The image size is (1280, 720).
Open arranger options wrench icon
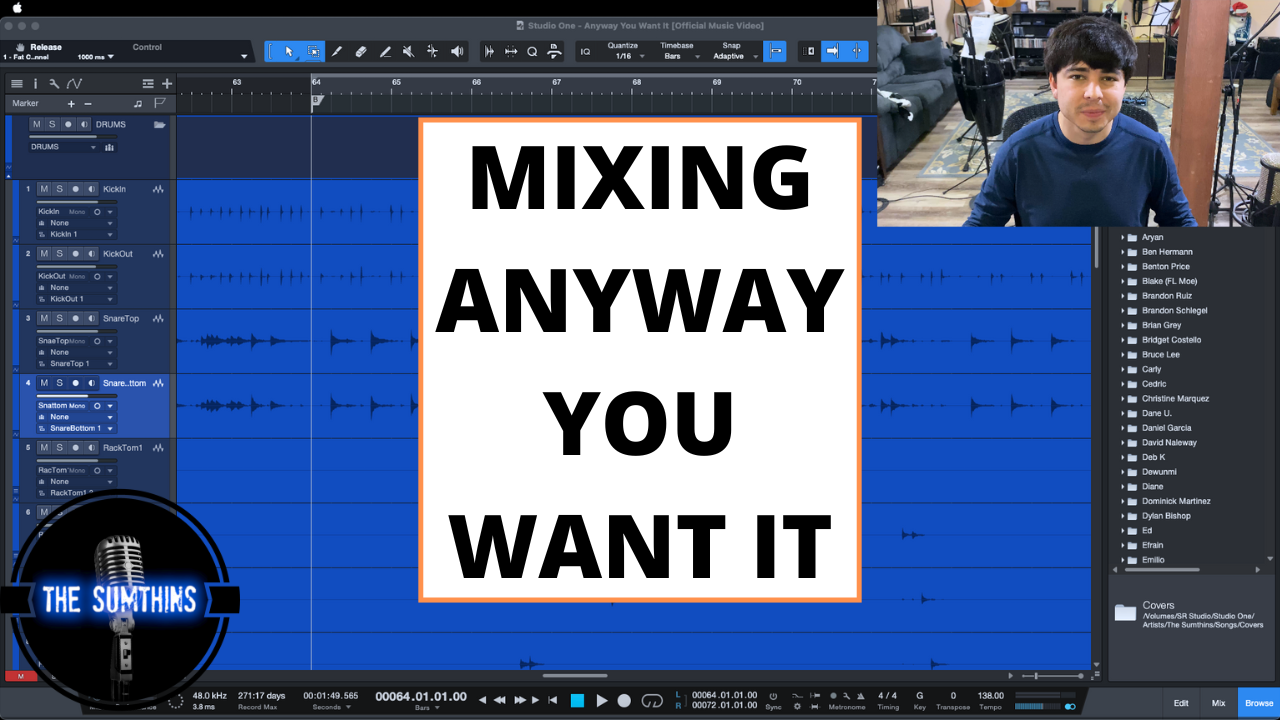(x=54, y=84)
